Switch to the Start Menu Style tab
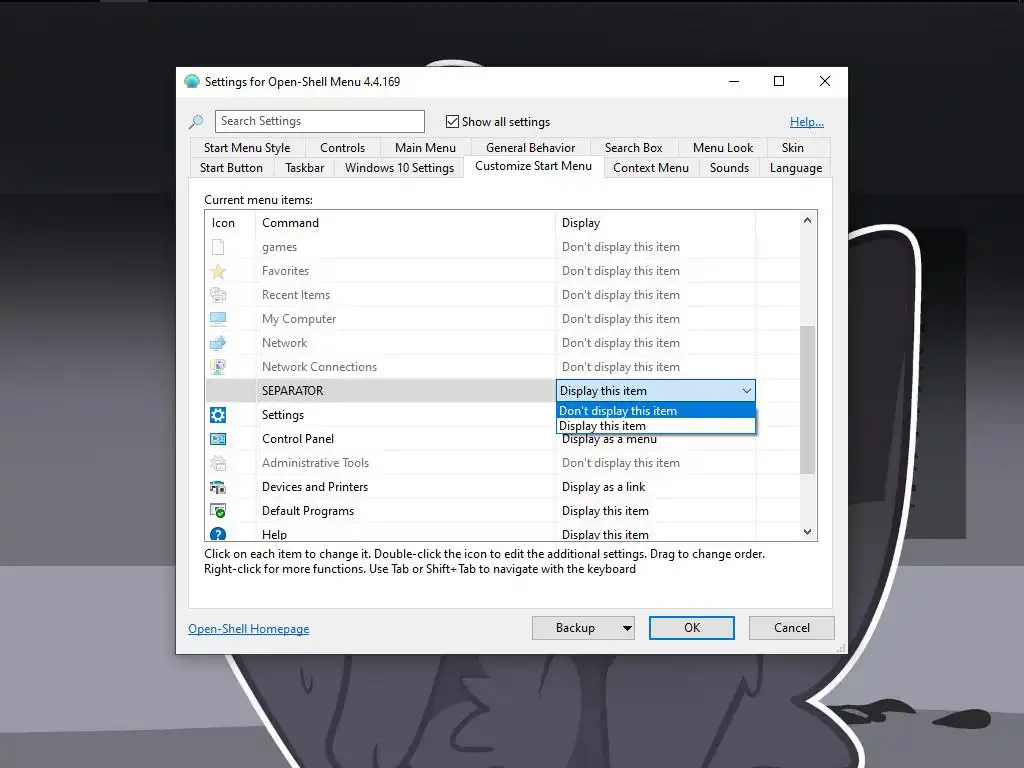The width and height of the screenshot is (1024, 768). coord(247,148)
